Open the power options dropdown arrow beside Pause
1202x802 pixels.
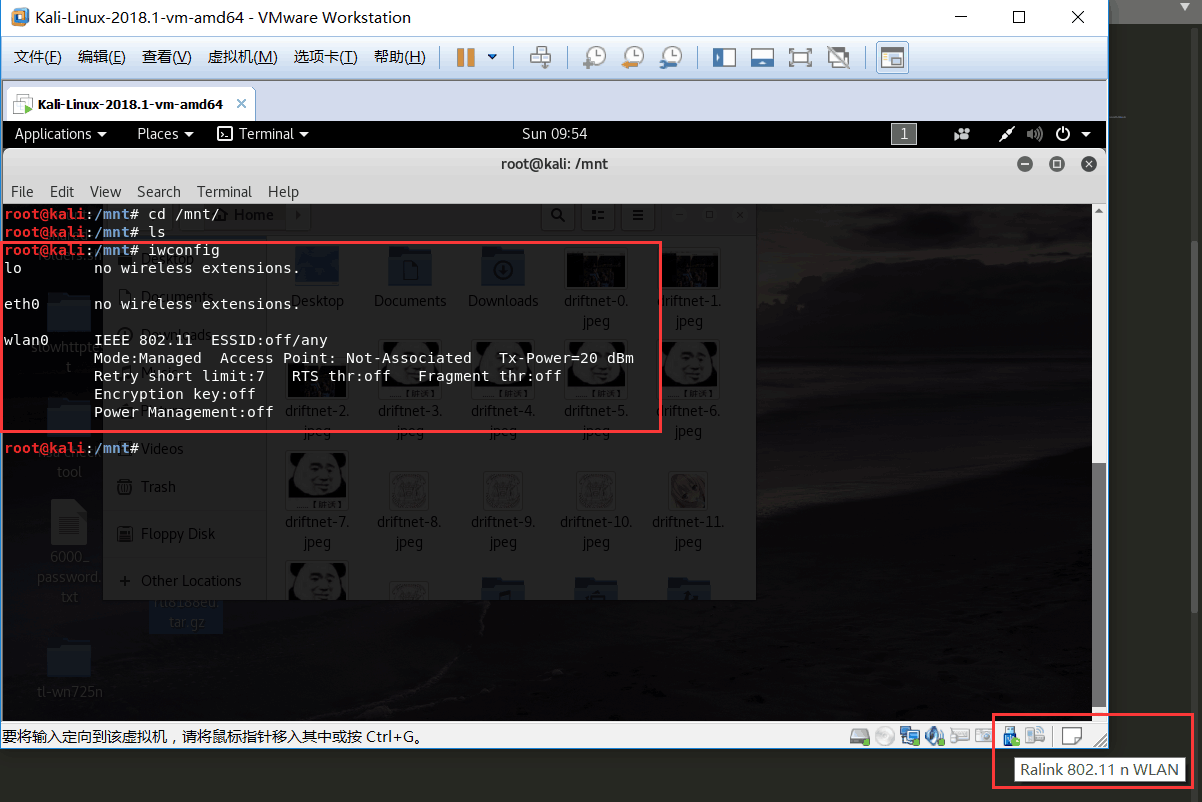(492, 57)
